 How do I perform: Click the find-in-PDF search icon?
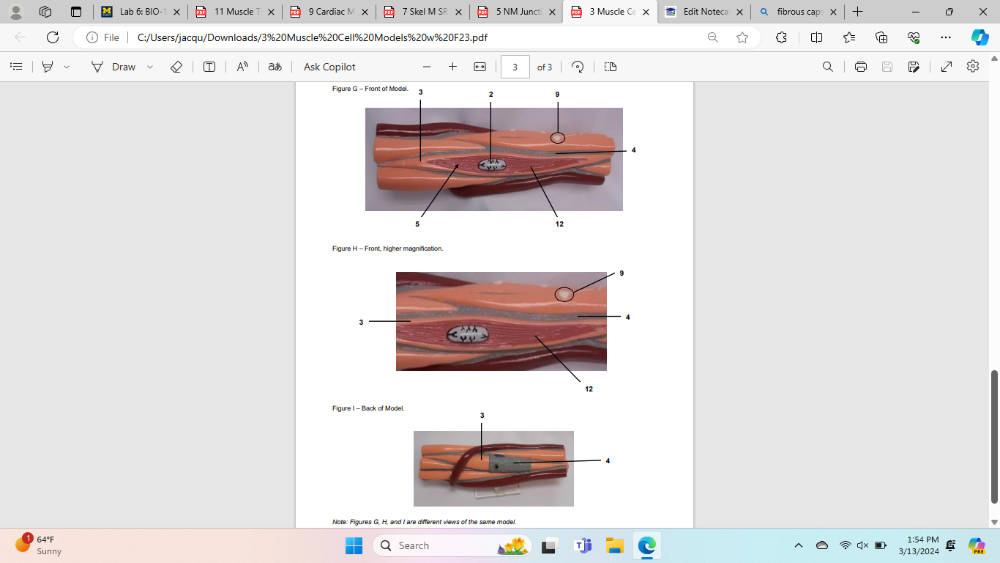point(827,67)
